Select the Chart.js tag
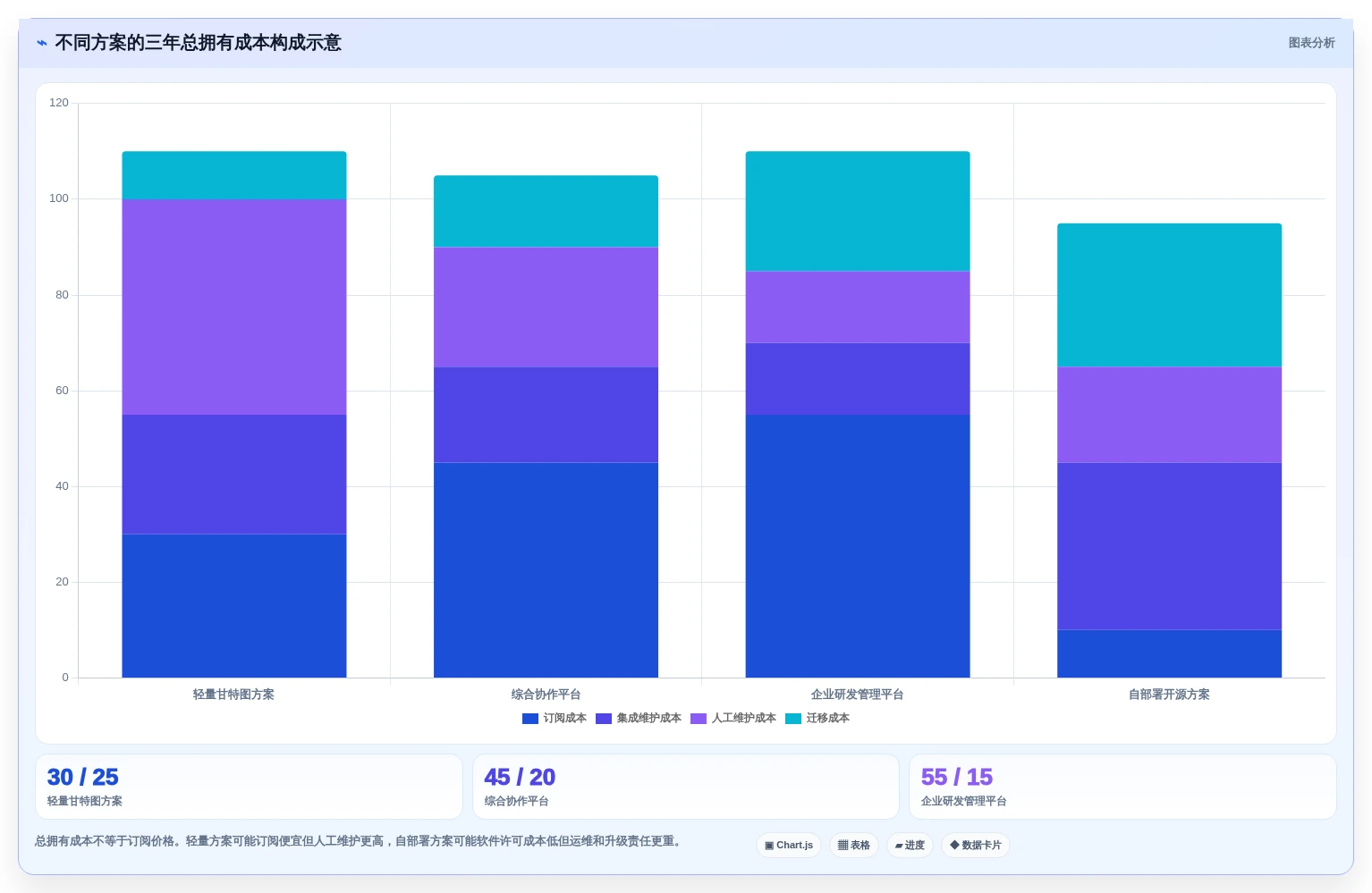 [789, 846]
